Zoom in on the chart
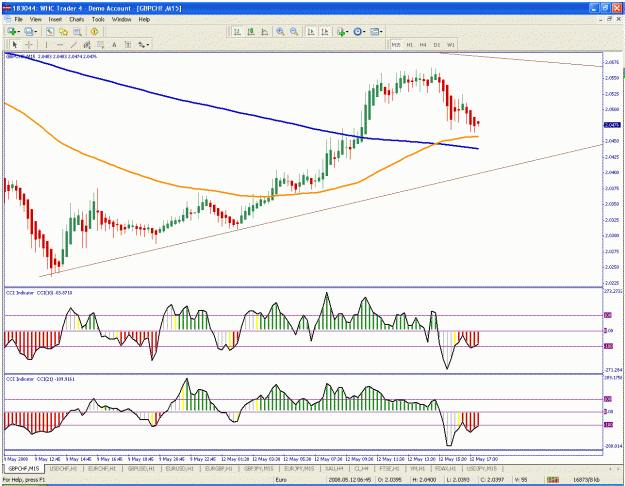The width and height of the screenshot is (625, 486). [281, 31]
